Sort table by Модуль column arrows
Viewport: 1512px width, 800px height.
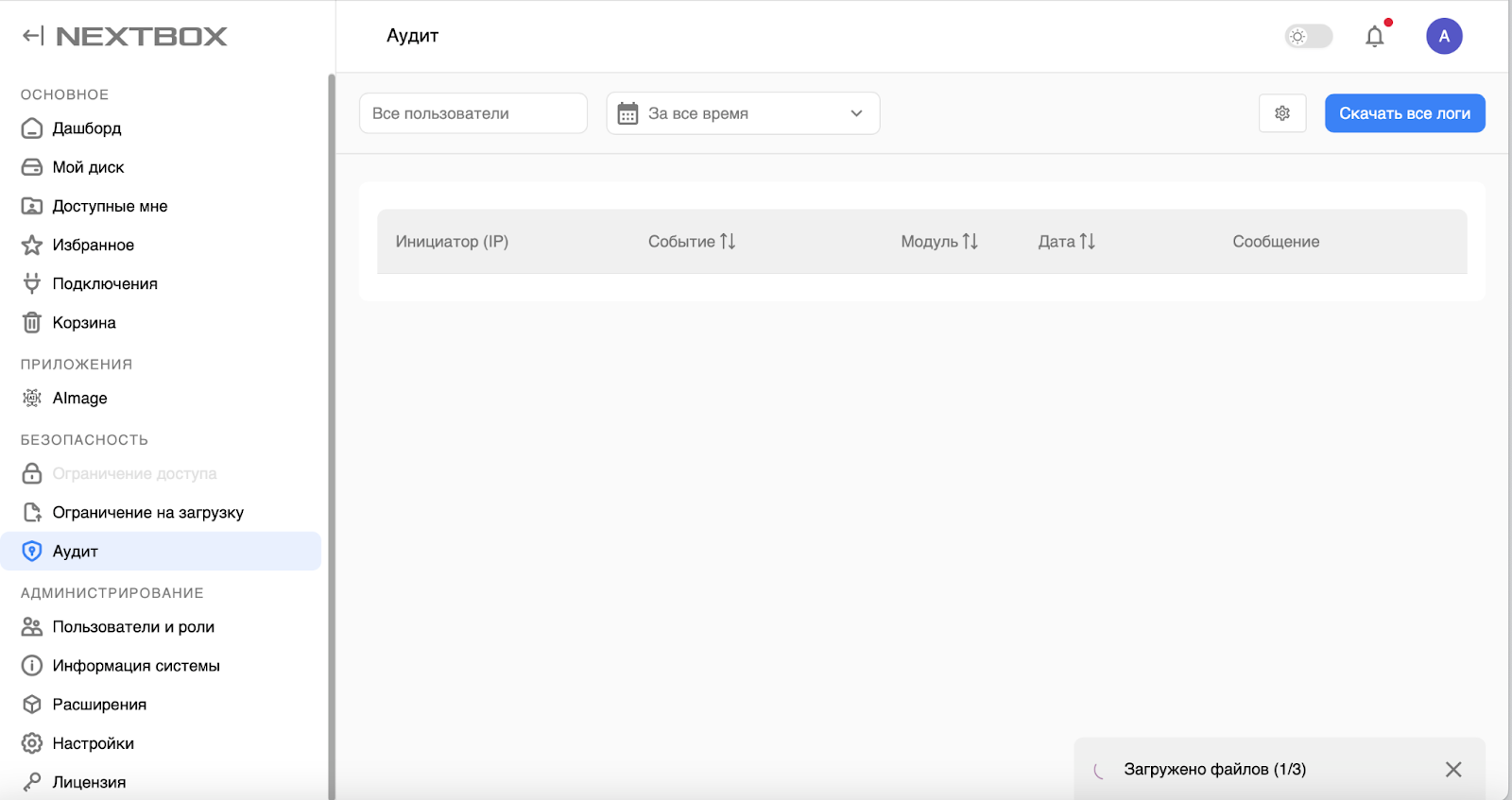(971, 242)
